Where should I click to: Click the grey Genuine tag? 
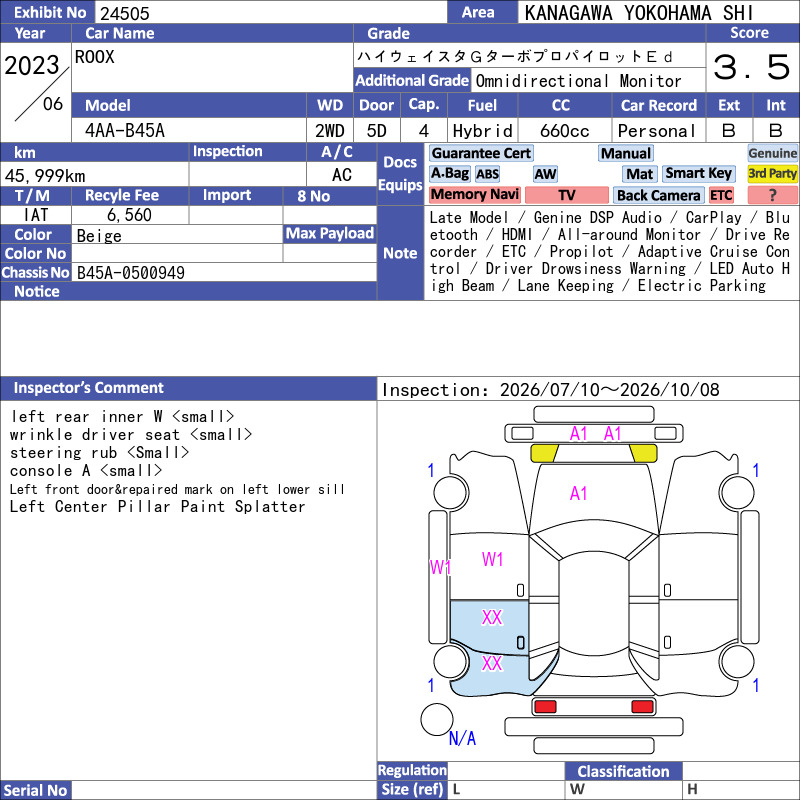[772, 153]
